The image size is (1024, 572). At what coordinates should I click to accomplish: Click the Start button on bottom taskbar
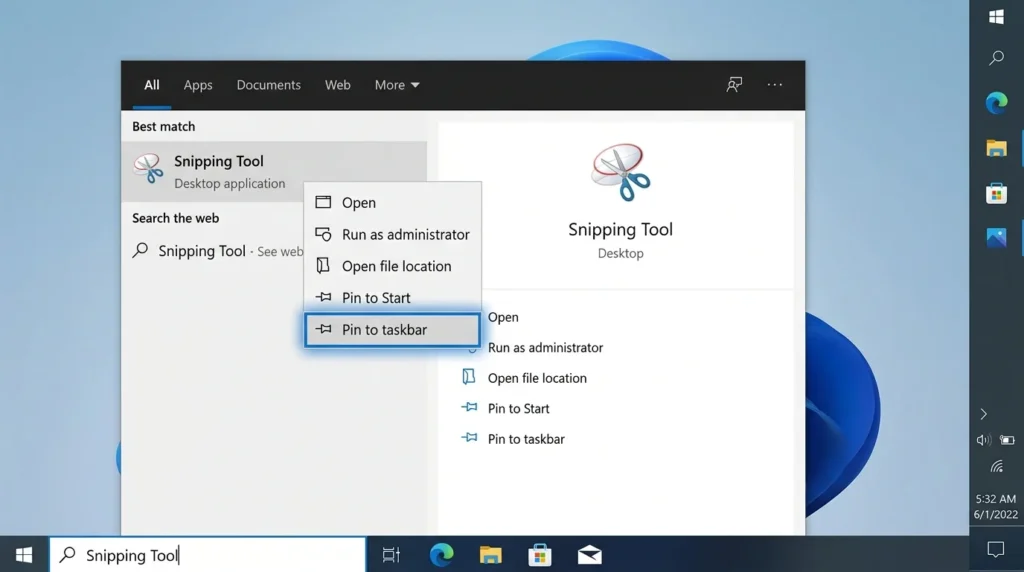coord(24,555)
